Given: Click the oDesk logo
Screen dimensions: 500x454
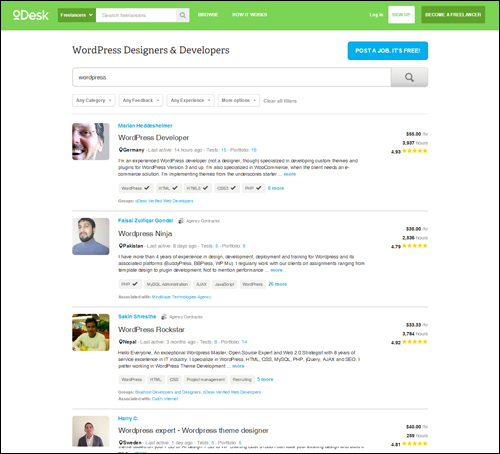Looking at the screenshot, I should [31, 15].
